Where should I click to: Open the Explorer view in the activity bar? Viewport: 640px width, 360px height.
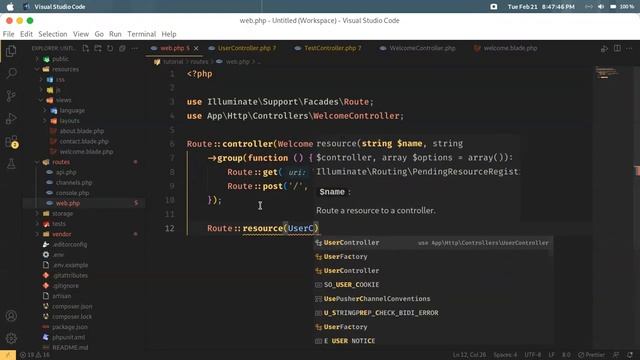(x=11, y=51)
